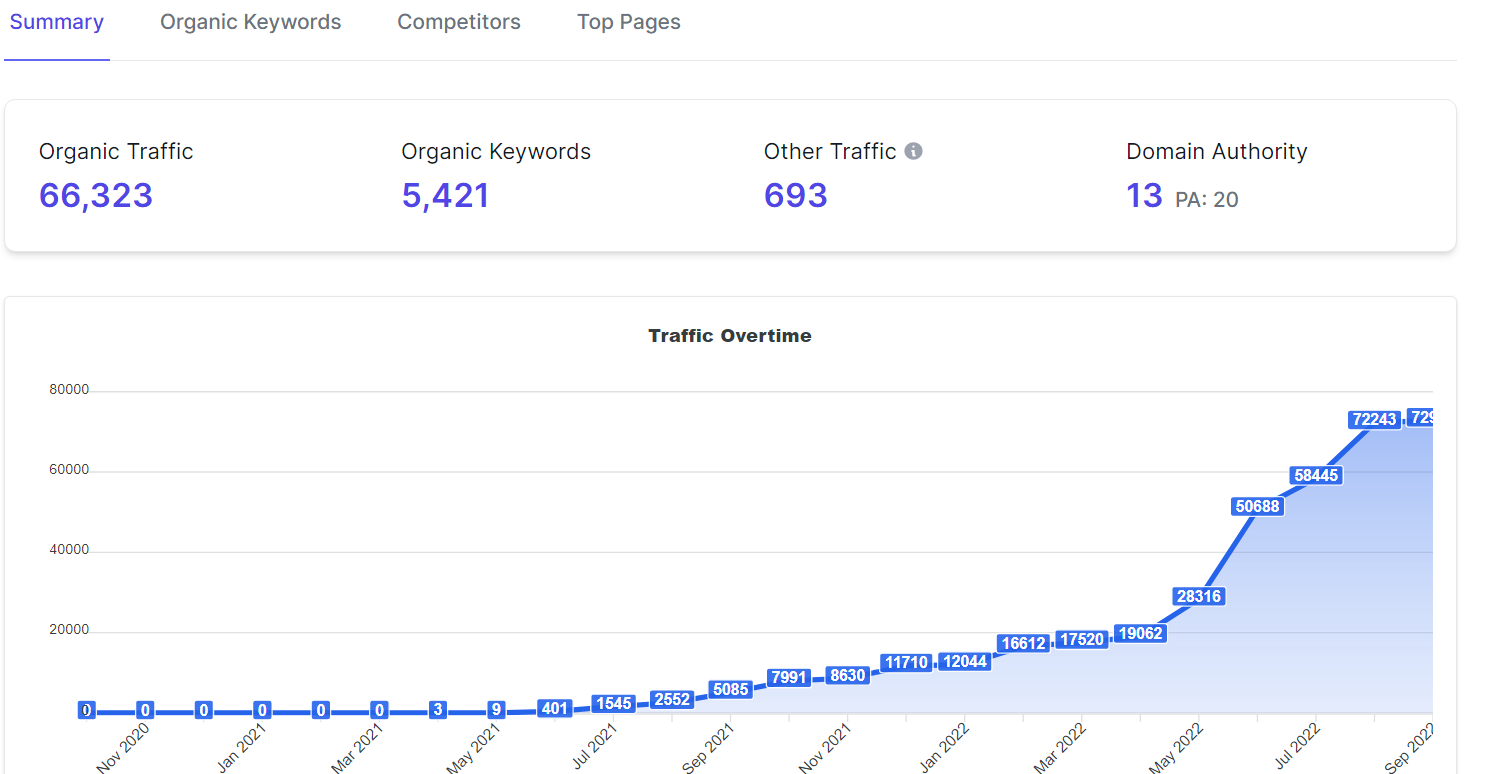The image size is (1488, 774).
Task: Click the 16612 data point label
Action: click(x=1023, y=644)
